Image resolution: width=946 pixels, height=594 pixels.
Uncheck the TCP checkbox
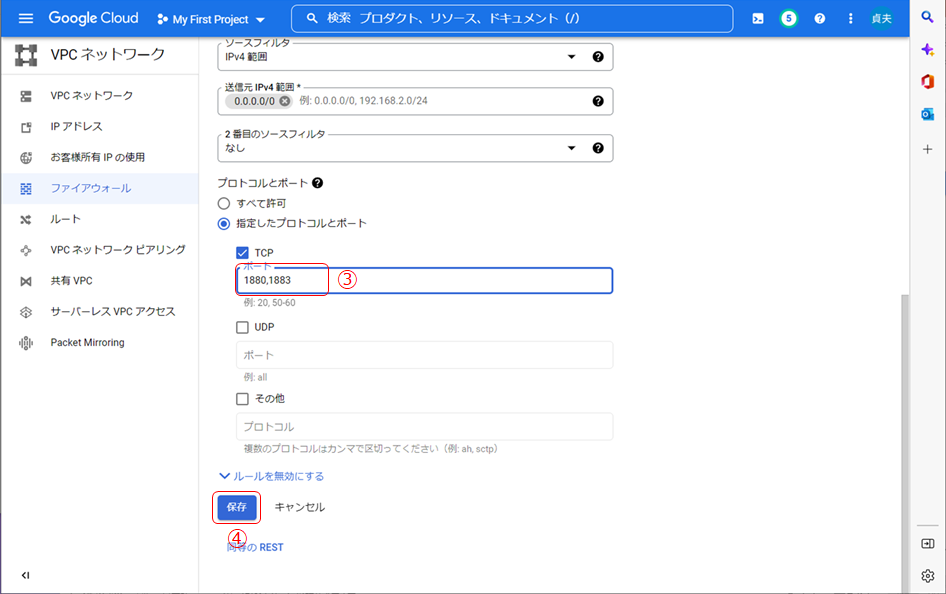[x=242, y=253]
